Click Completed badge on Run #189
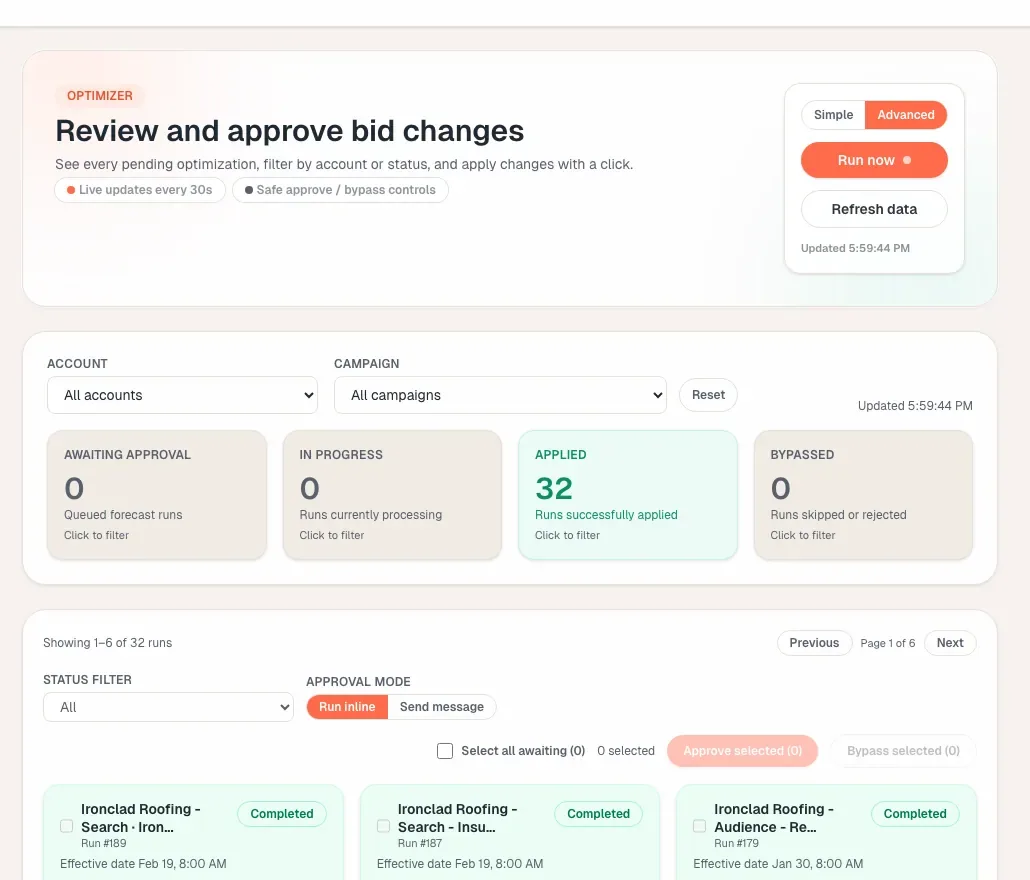Screen dimensions: 1030x880 [x=282, y=814]
